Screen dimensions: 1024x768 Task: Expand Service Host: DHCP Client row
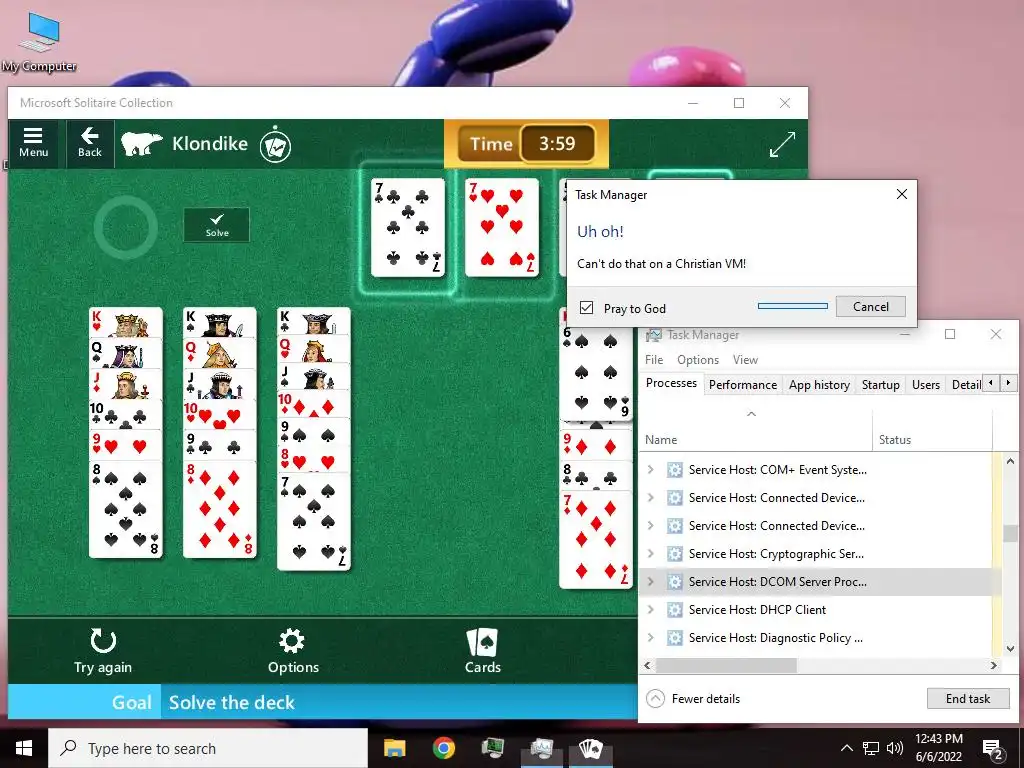[650, 609]
